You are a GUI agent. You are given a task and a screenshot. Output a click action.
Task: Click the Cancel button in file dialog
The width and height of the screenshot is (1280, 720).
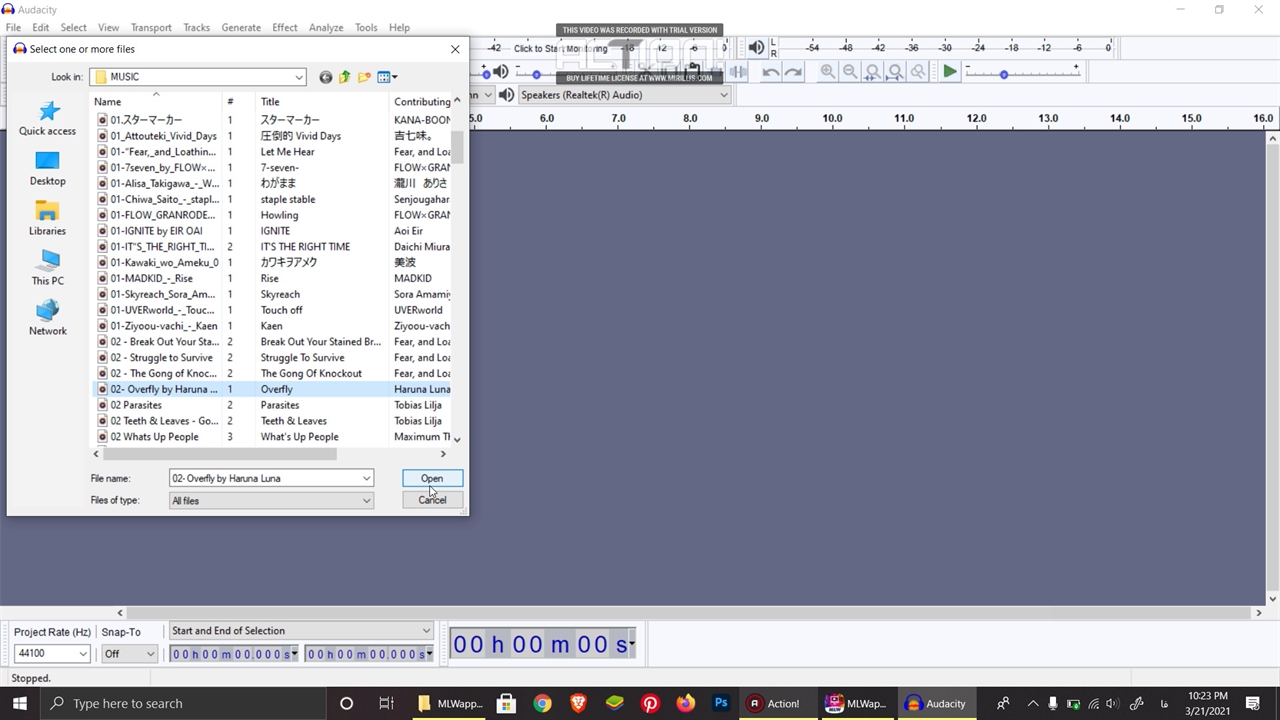[432, 500]
